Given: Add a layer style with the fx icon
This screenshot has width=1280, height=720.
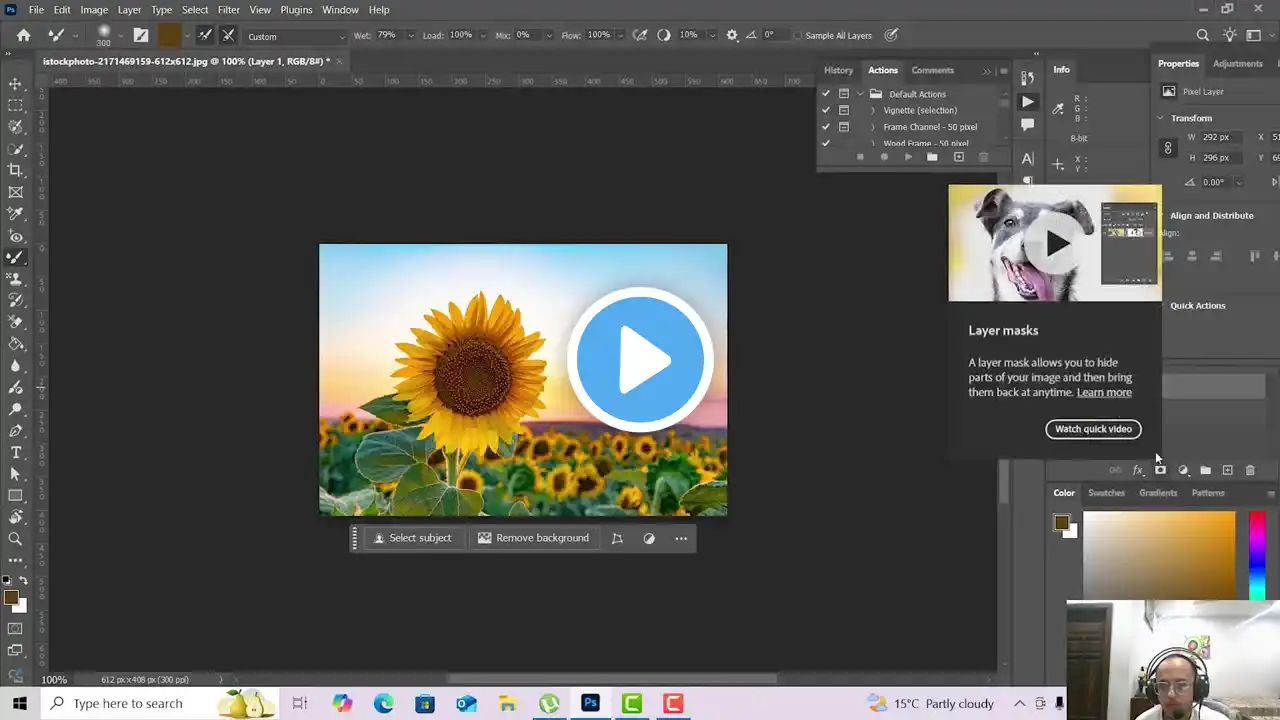Looking at the screenshot, I should pyautogui.click(x=1138, y=470).
